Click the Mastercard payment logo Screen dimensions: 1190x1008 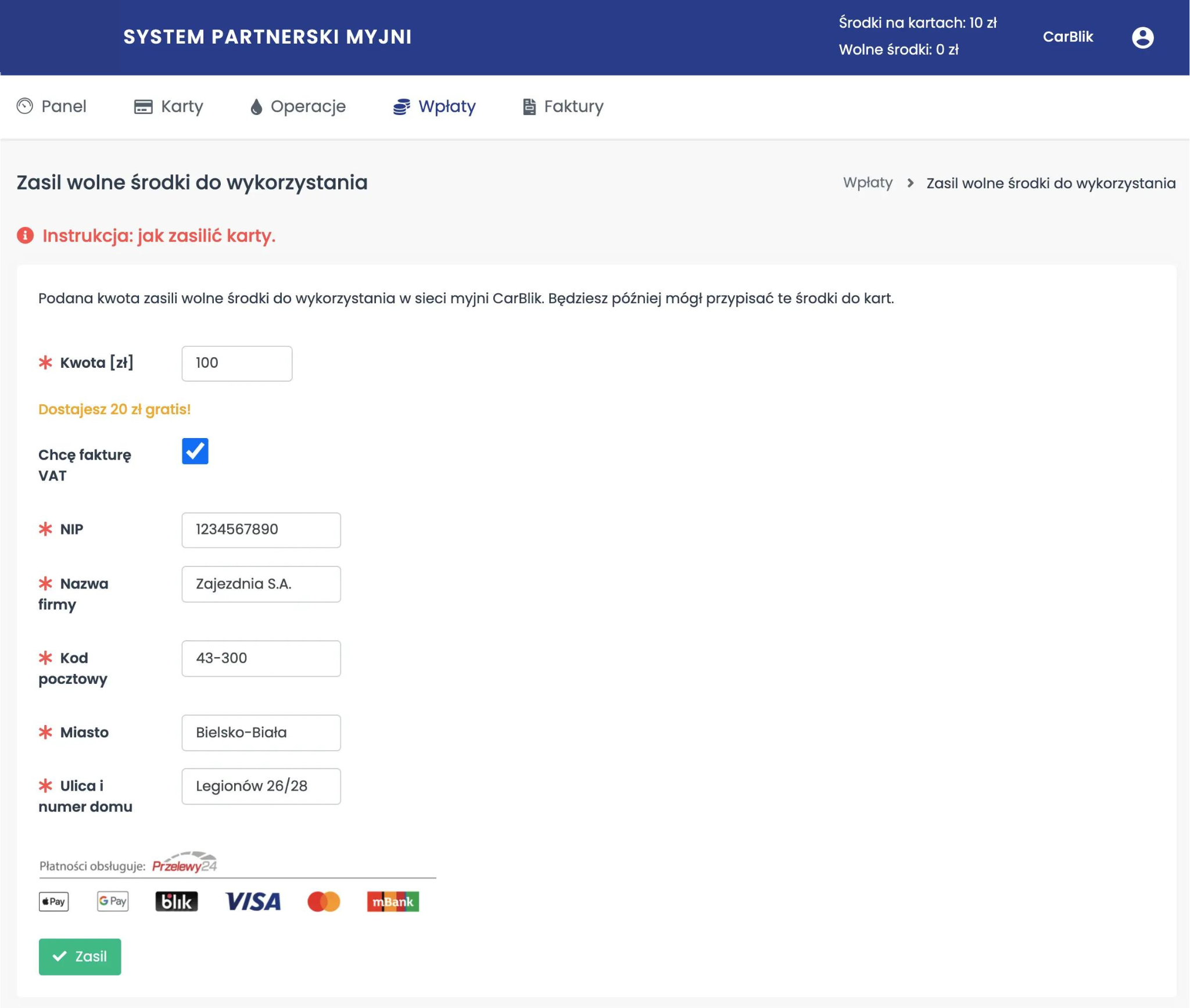click(324, 901)
